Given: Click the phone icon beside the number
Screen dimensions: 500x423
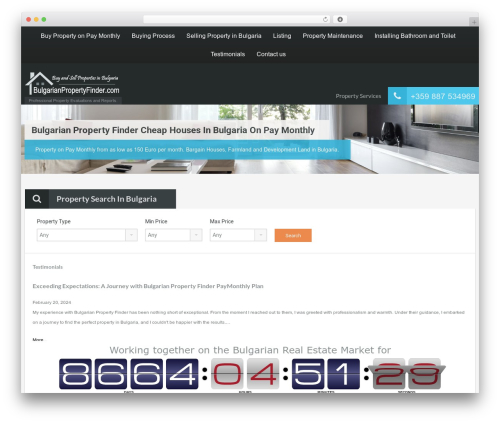Looking at the screenshot, I should click(x=397, y=96).
